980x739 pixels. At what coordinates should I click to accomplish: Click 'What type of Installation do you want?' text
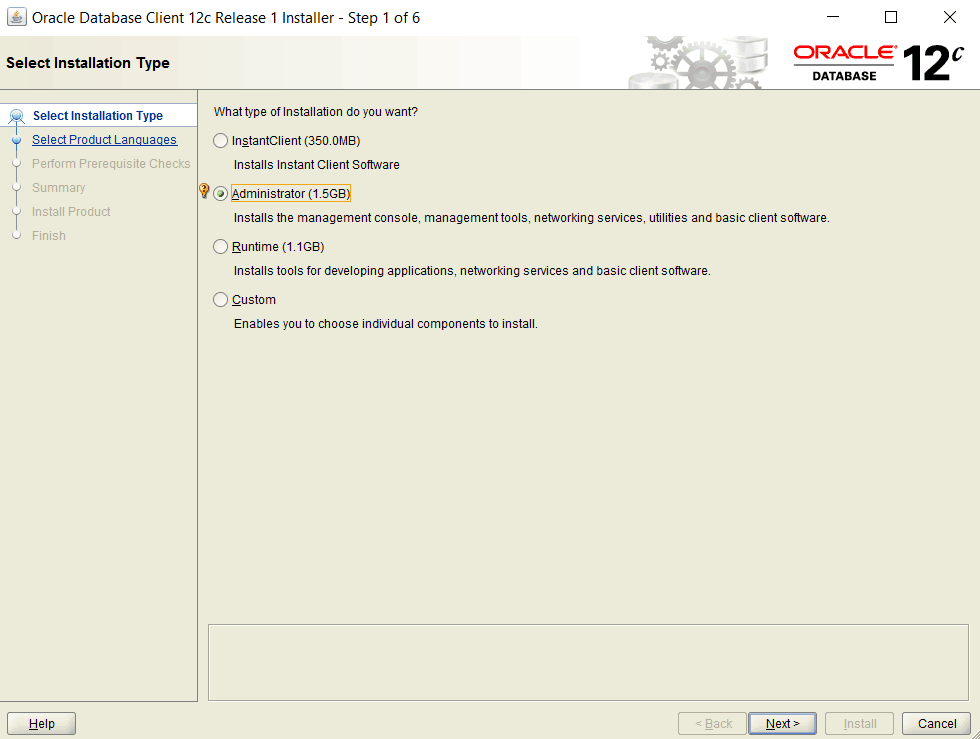[316, 112]
